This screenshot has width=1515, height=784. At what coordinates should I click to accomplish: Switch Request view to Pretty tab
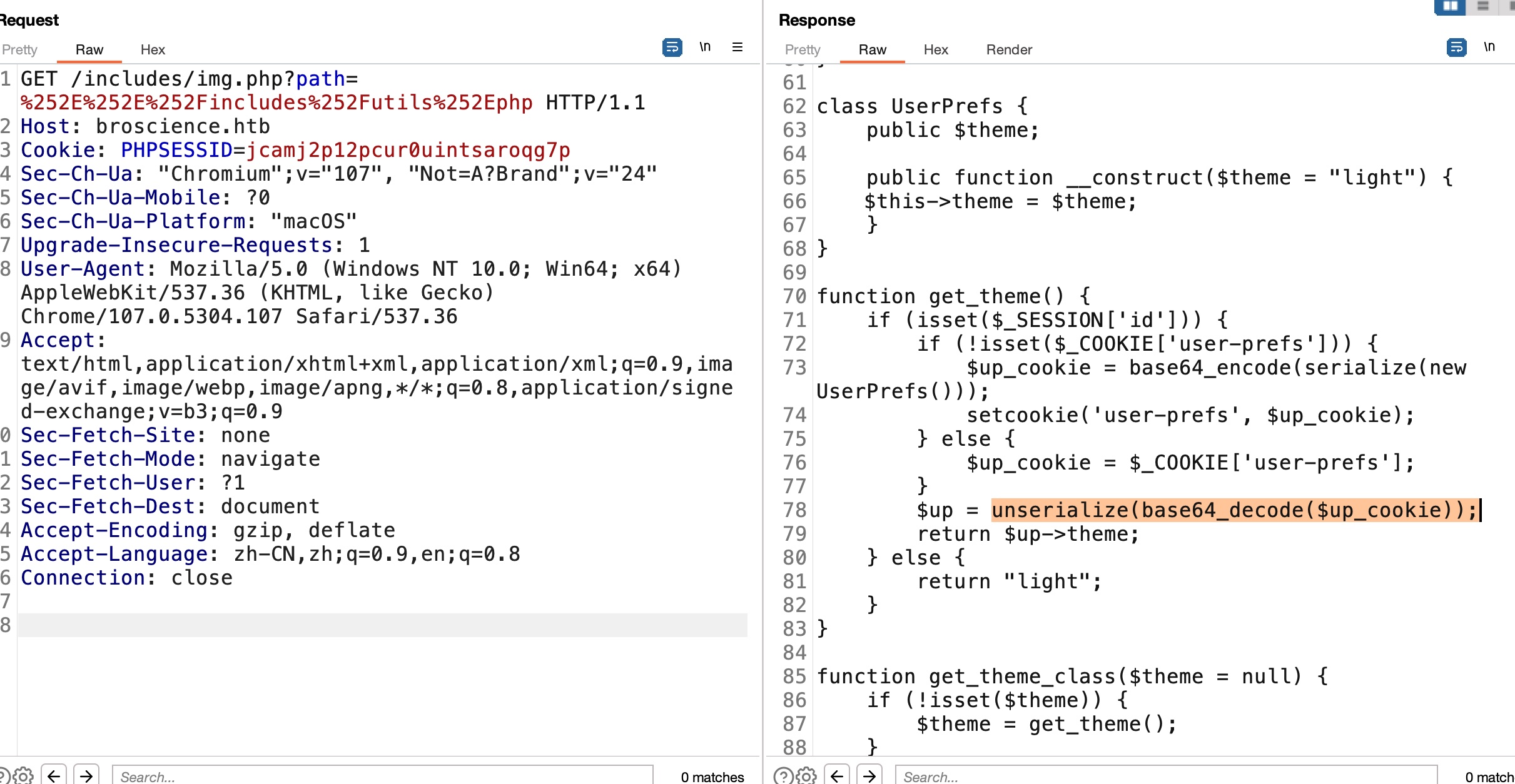[19, 49]
